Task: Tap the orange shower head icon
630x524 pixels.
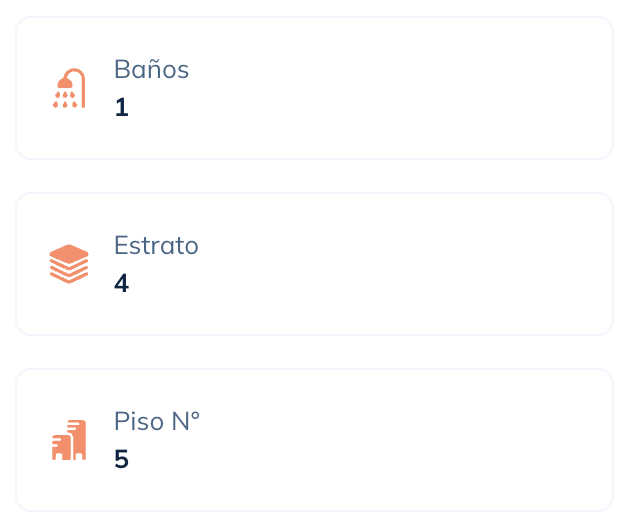Action: (x=69, y=88)
